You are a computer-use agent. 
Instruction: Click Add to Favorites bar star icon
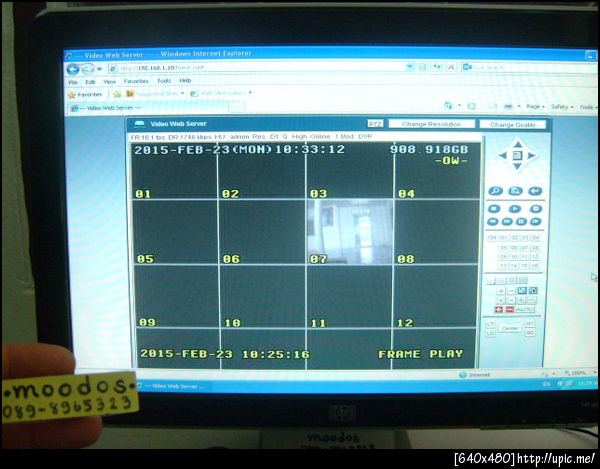coord(117,94)
